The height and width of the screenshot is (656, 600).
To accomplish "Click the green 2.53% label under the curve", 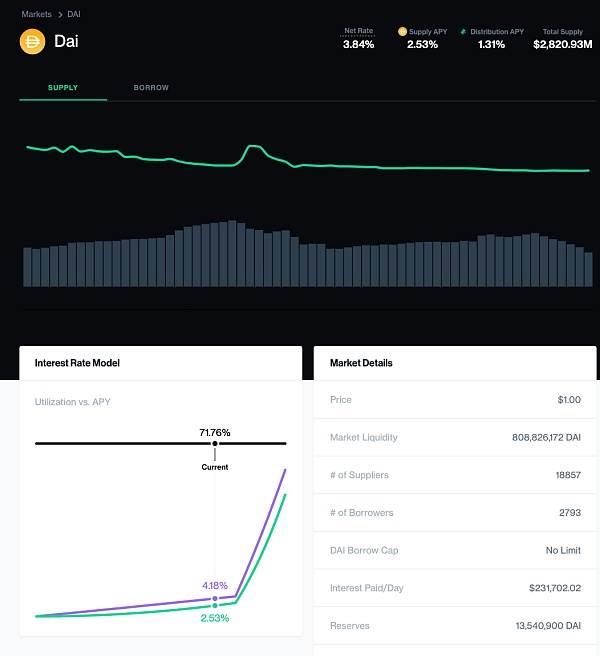I will click(x=215, y=618).
